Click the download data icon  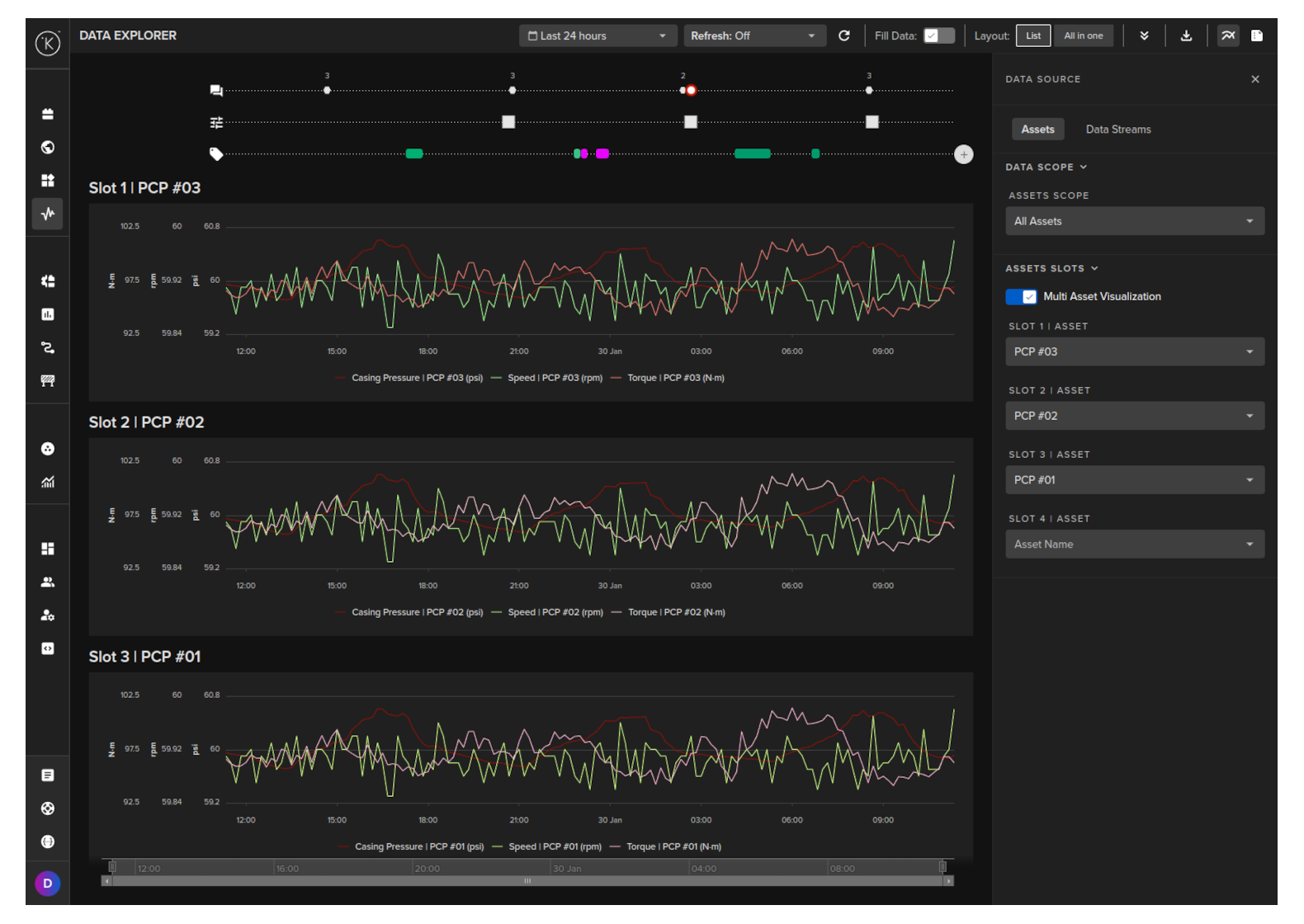(1186, 35)
